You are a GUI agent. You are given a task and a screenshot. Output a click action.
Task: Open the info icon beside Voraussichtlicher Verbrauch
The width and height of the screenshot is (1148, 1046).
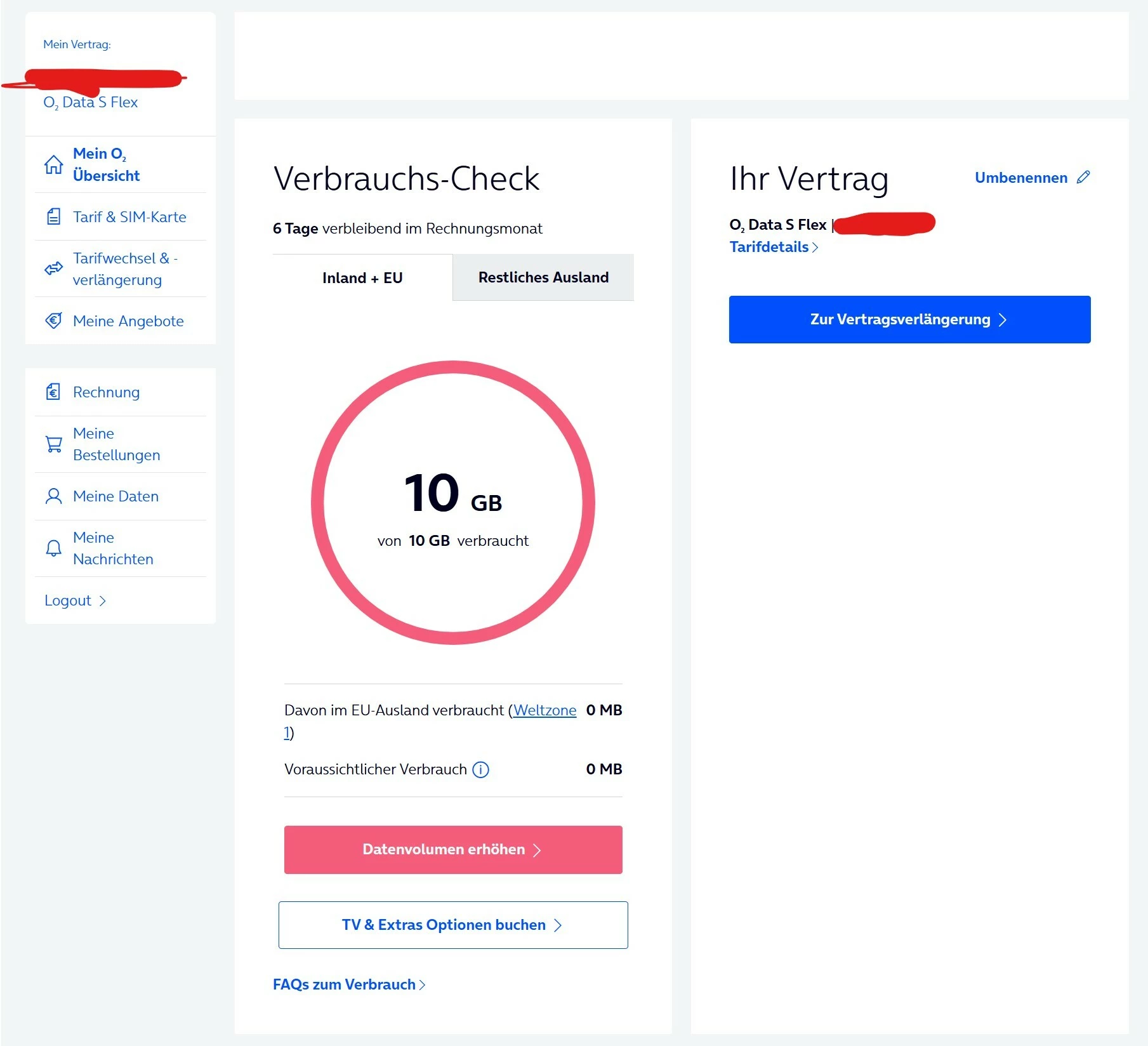coord(481,769)
